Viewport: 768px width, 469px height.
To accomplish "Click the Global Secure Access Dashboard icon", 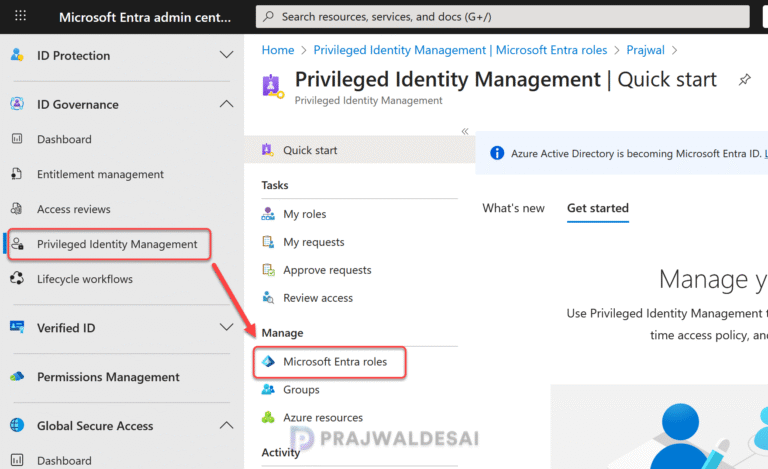I will (x=17, y=460).
